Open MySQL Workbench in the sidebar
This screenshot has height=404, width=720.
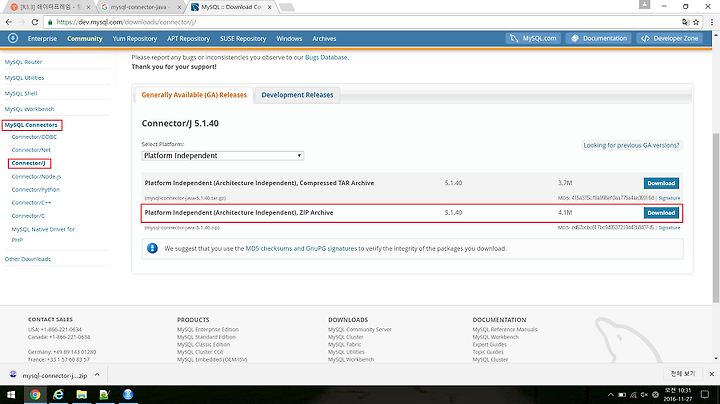[x=29, y=109]
